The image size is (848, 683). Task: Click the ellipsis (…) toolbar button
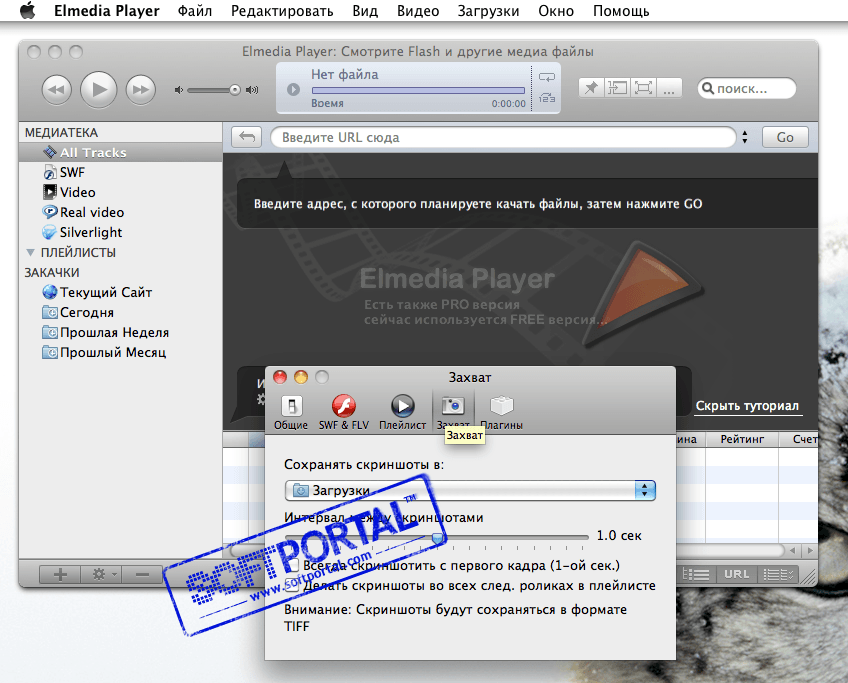point(669,88)
